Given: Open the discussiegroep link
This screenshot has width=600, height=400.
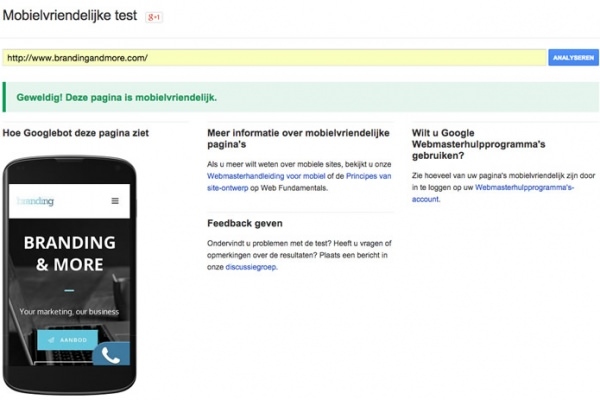Looking at the screenshot, I should tap(251, 267).
